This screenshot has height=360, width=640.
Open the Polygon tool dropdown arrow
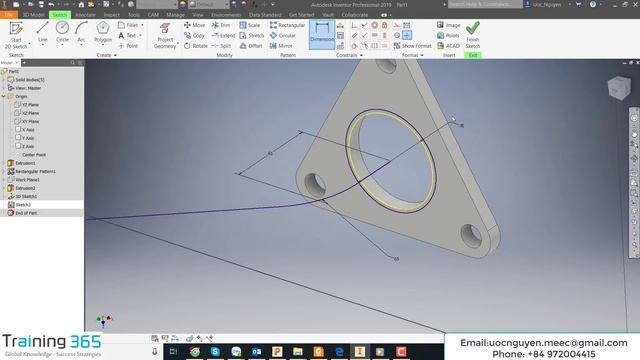point(103,45)
